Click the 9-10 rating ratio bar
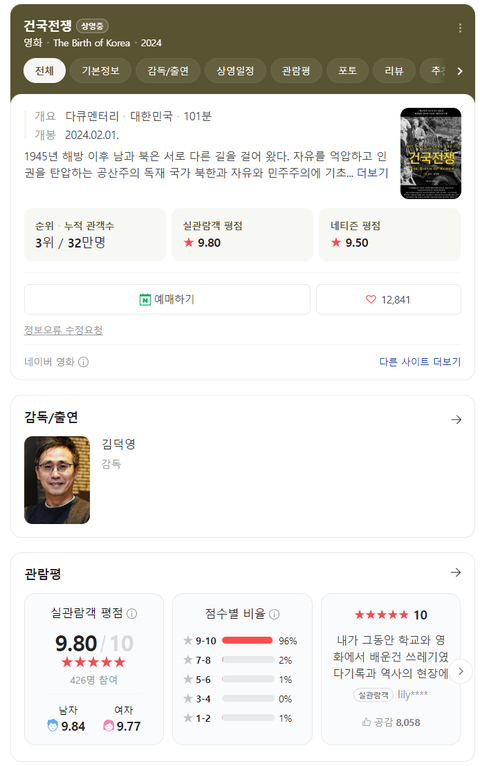This screenshot has width=480, height=766. tap(248, 640)
